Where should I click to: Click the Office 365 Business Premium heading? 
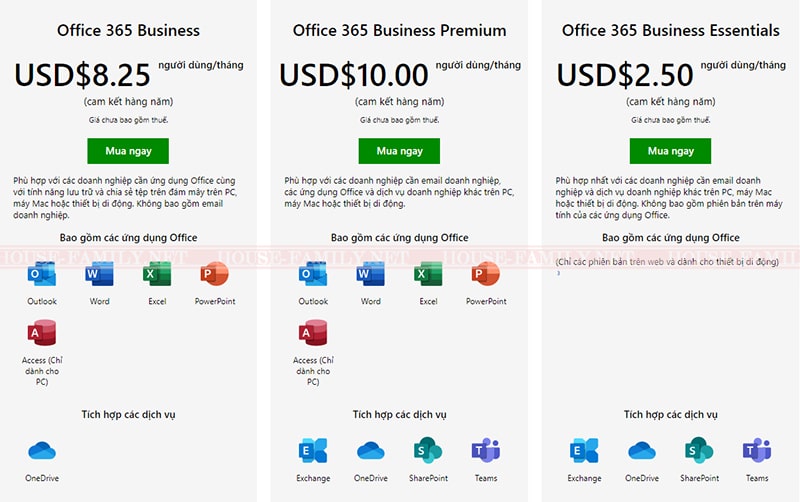[x=399, y=31]
